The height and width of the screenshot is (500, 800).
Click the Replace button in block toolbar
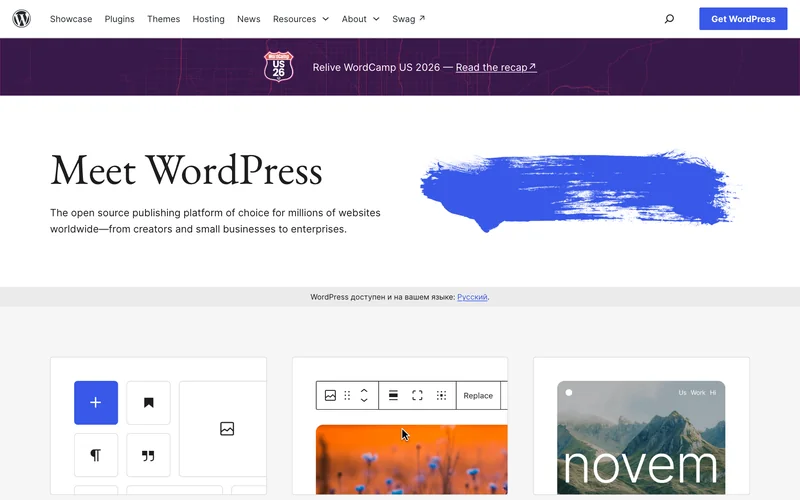(478, 395)
